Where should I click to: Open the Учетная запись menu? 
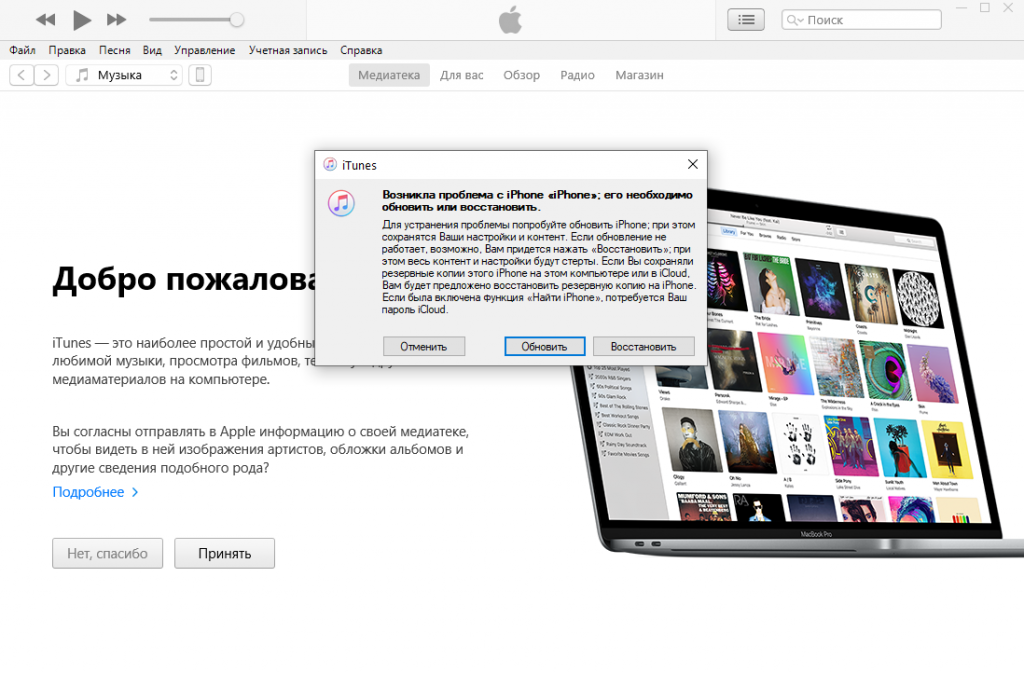click(x=288, y=50)
